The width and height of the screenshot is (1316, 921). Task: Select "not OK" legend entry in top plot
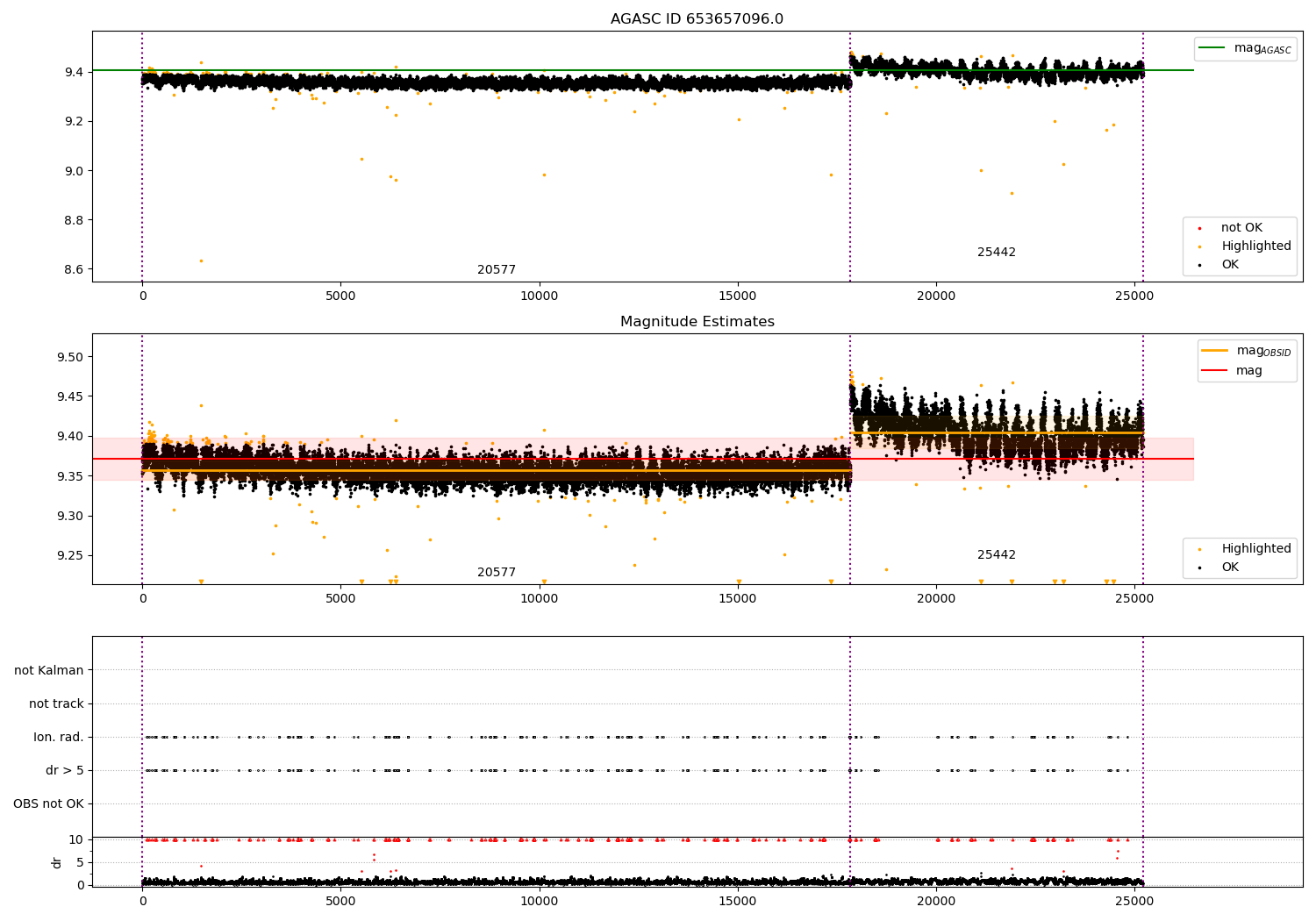tap(1241, 228)
